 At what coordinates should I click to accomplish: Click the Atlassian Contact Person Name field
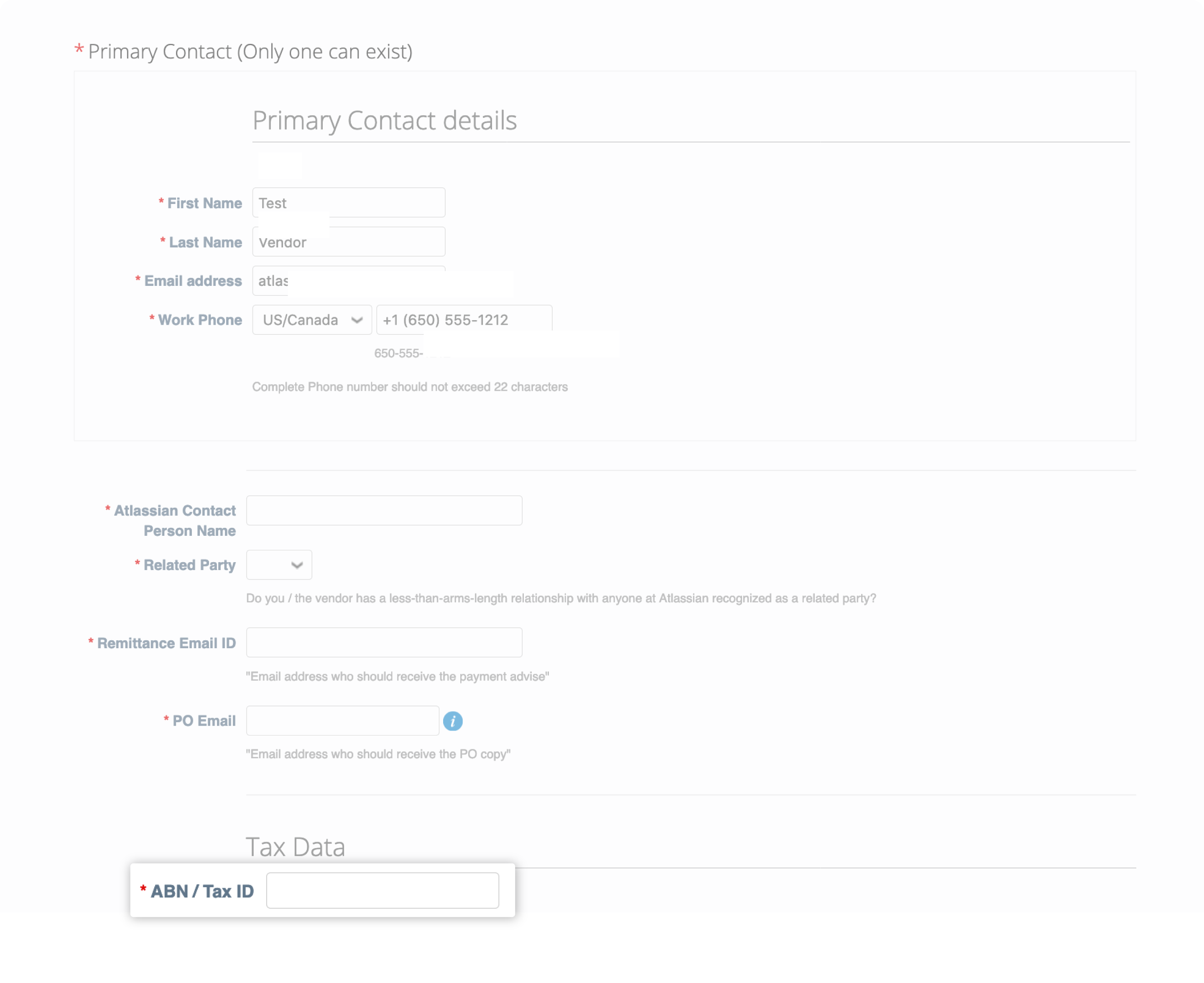(x=384, y=510)
